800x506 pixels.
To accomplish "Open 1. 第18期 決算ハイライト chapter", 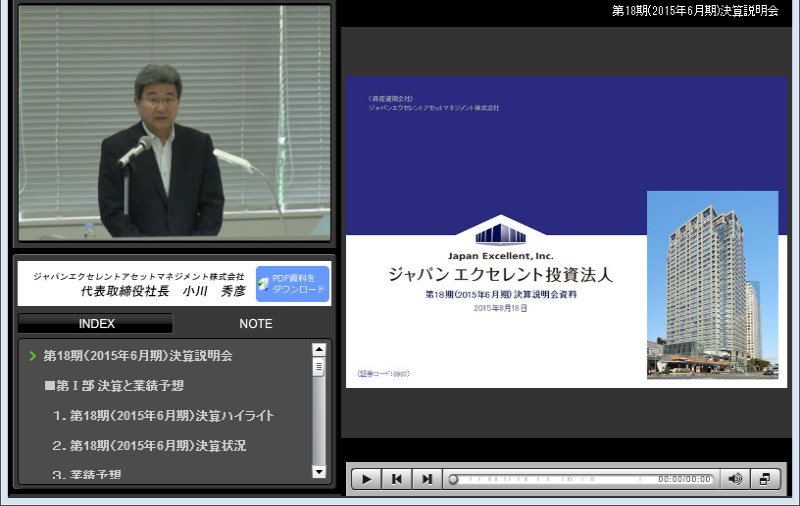I will coord(163,416).
